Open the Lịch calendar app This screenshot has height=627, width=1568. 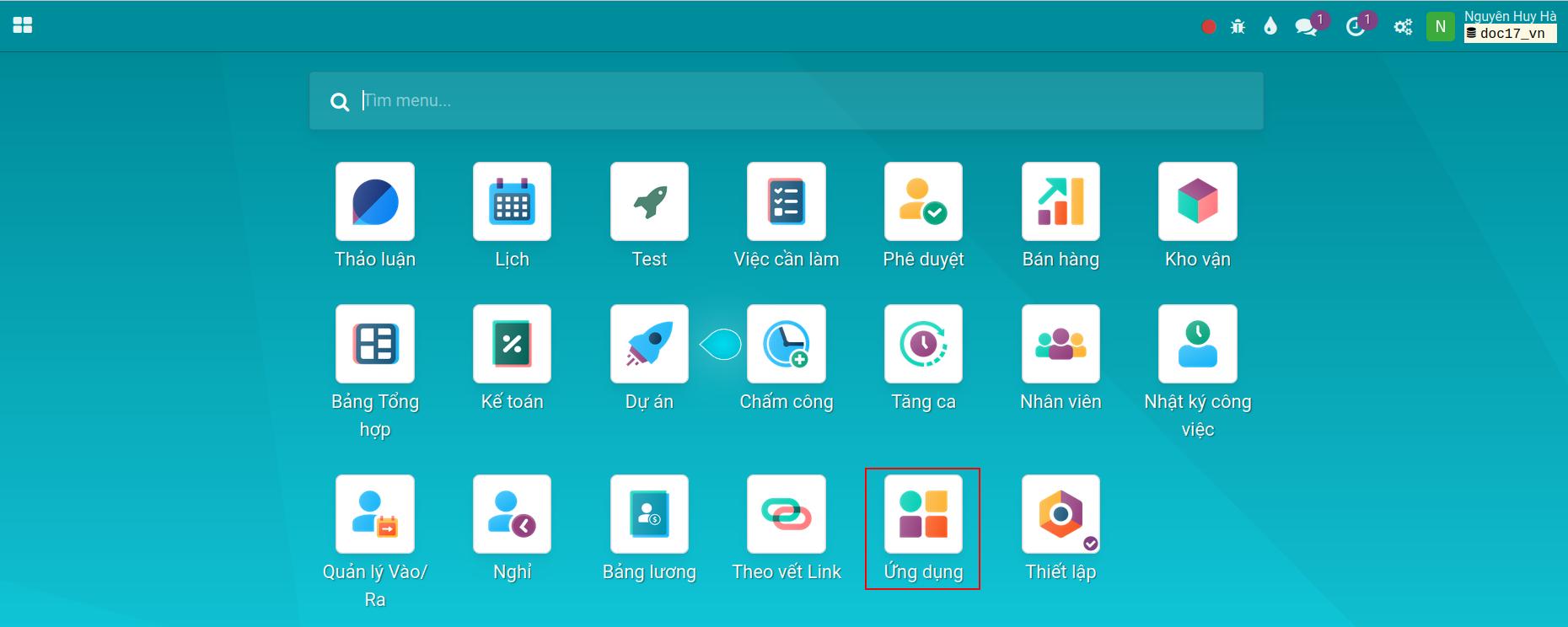point(512,201)
